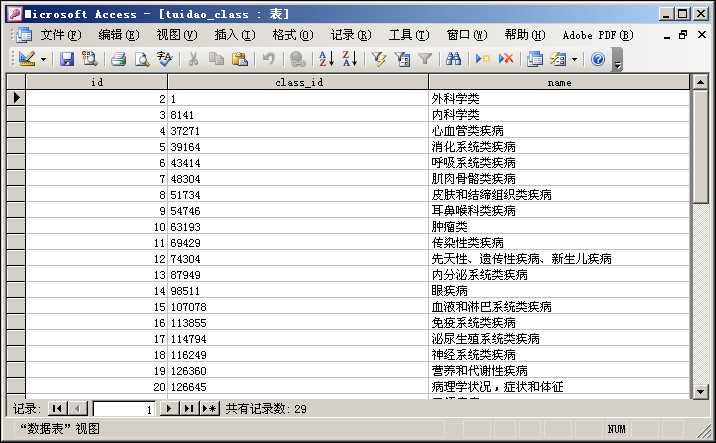The image size is (716, 443).
Task: Open the 帮助(H) menu
Action: coord(525,35)
